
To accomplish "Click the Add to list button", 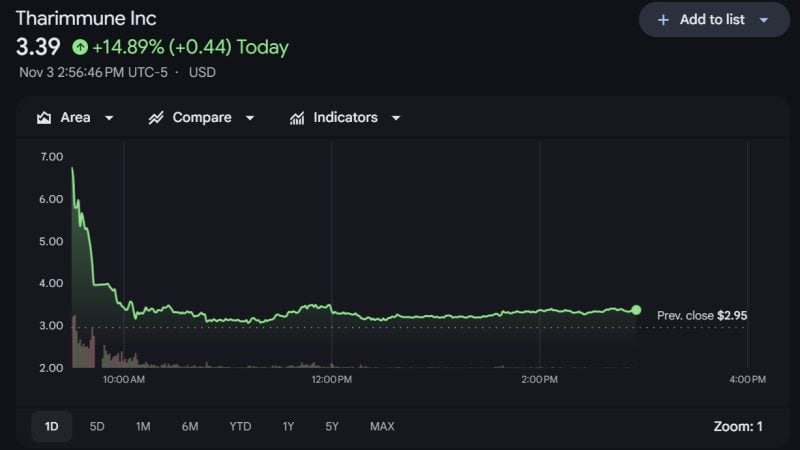I will tap(712, 20).
